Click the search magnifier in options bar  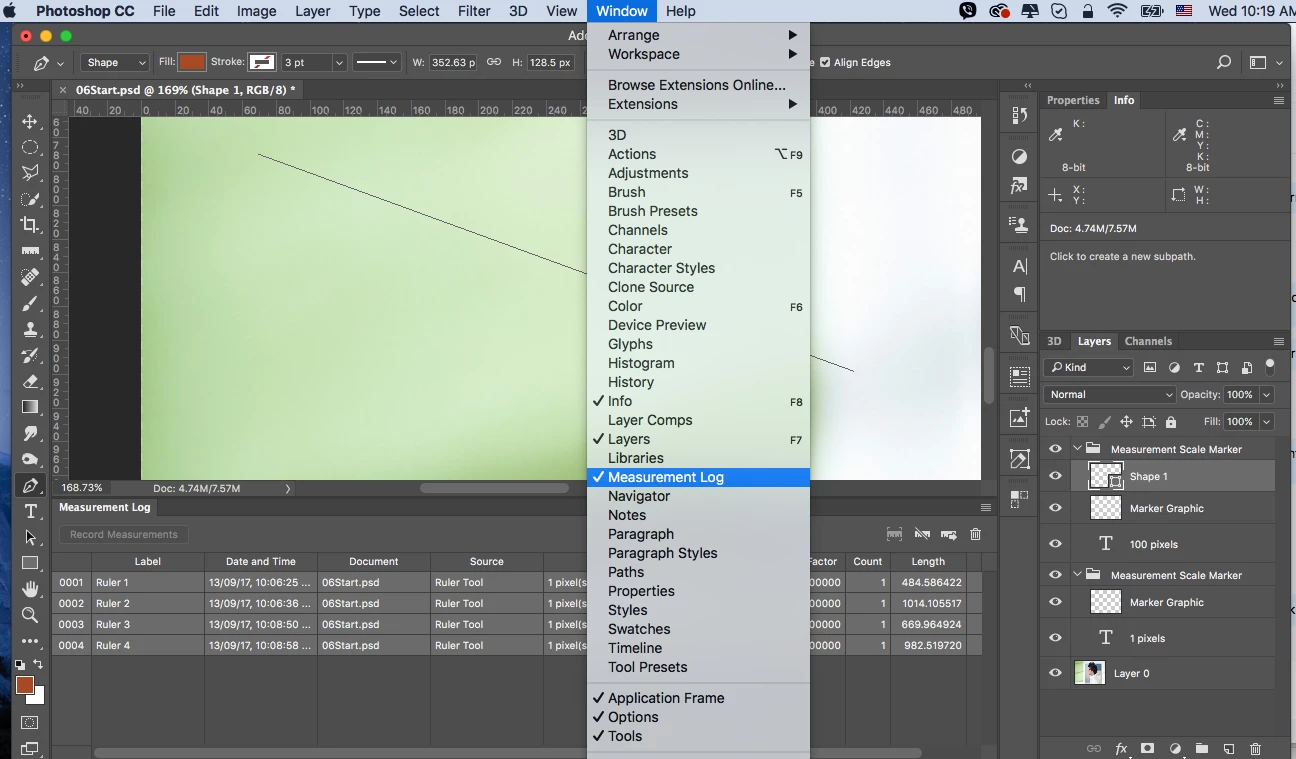click(1223, 62)
